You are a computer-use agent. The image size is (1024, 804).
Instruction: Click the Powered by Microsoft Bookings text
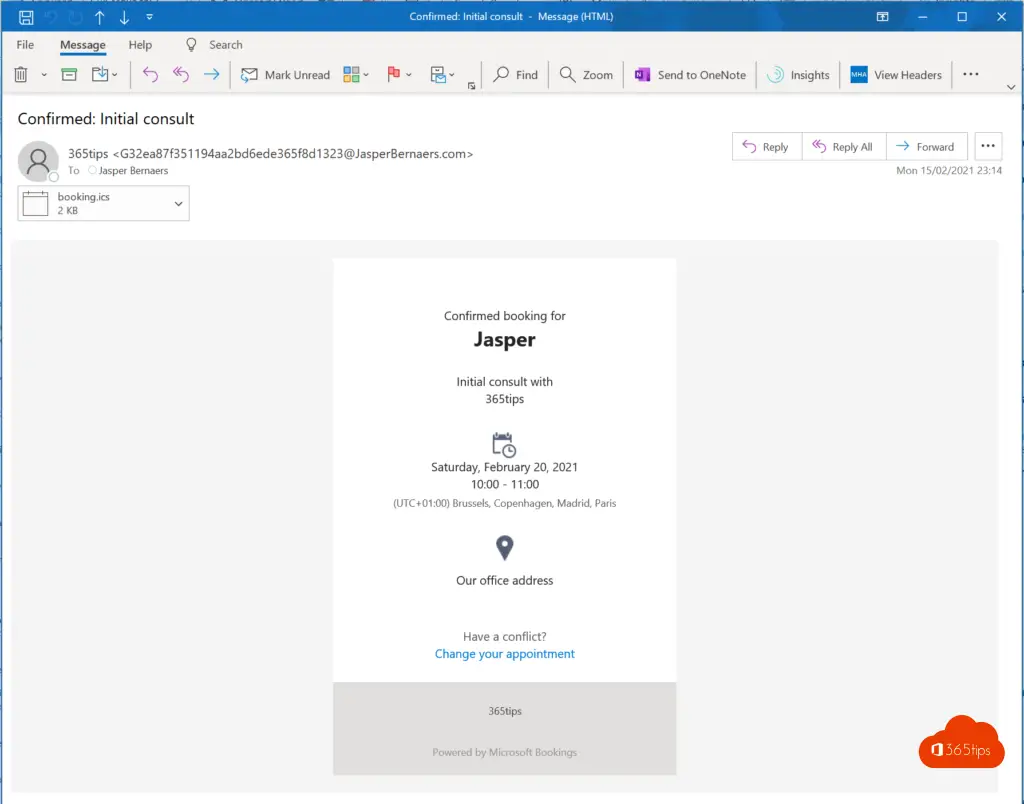[x=505, y=752]
